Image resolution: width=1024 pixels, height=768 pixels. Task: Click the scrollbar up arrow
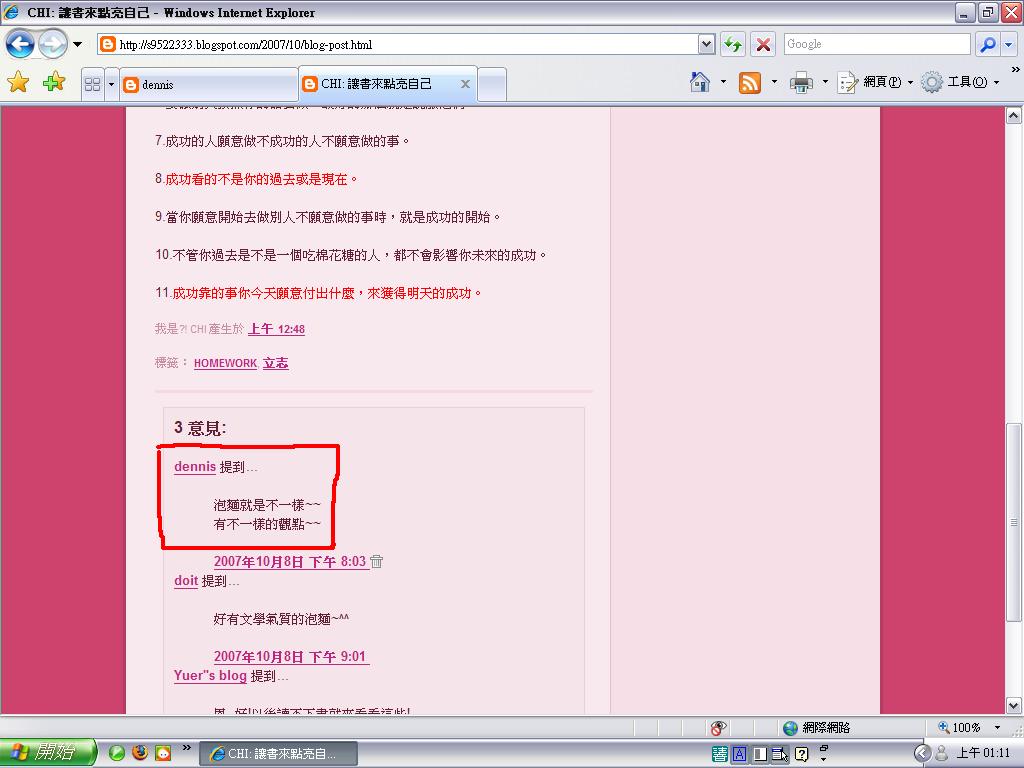click(1014, 116)
